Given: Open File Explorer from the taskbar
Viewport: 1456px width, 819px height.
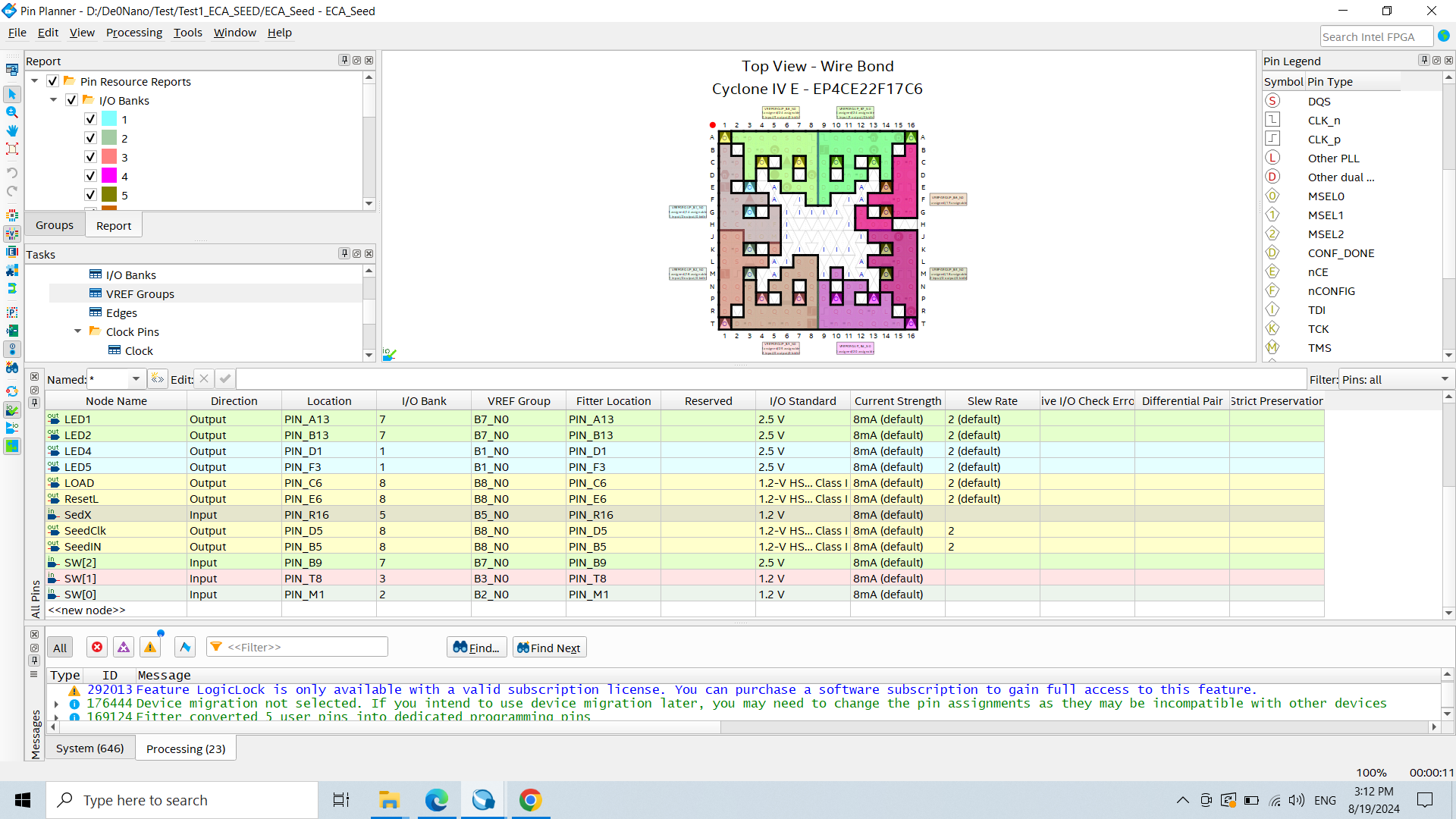Looking at the screenshot, I should pos(389,800).
